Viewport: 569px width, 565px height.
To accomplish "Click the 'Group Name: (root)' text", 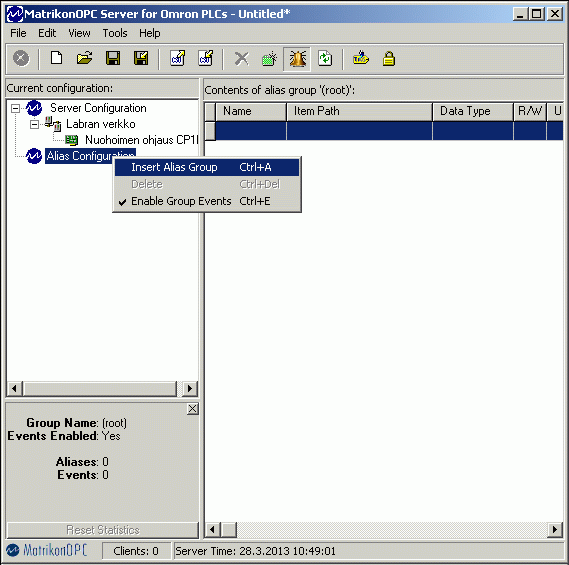I will coord(77,423).
